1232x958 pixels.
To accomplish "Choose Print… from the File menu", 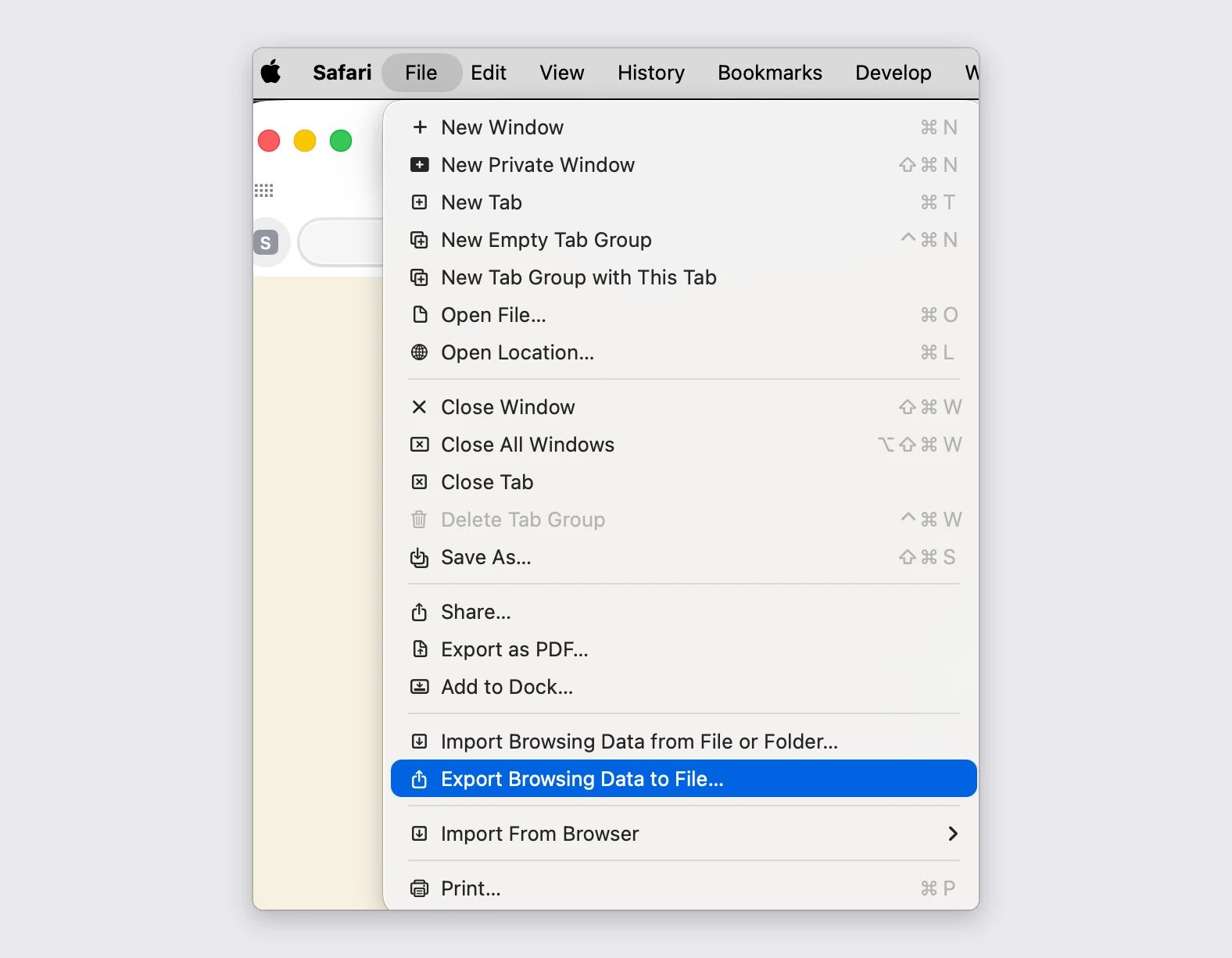I will pyautogui.click(x=684, y=888).
